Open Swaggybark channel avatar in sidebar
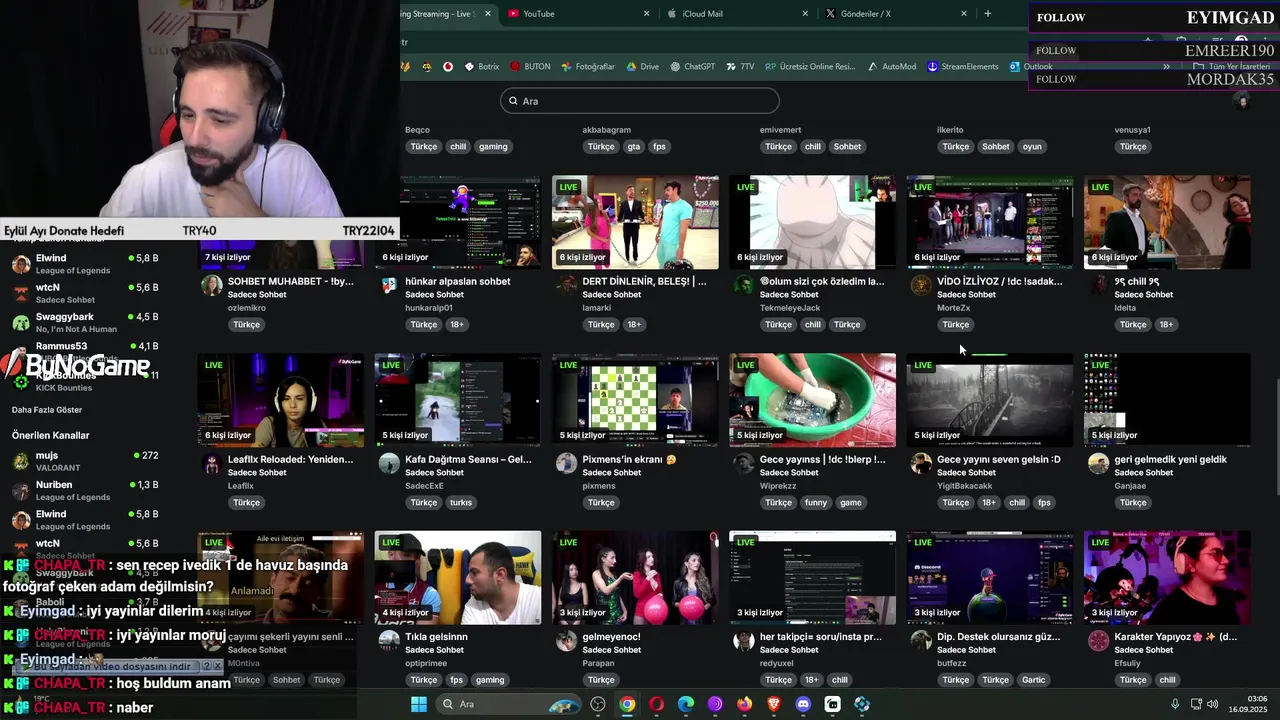The image size is (1280, 720). click(20, 323)
